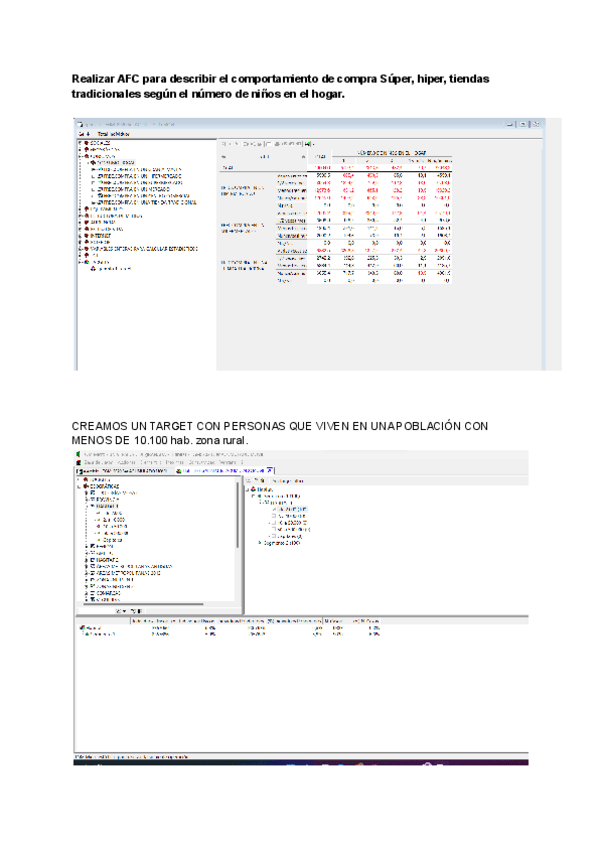Check the last habitat checkbox in target list
The image size is (600, 848).
click(x=272, y=535)
